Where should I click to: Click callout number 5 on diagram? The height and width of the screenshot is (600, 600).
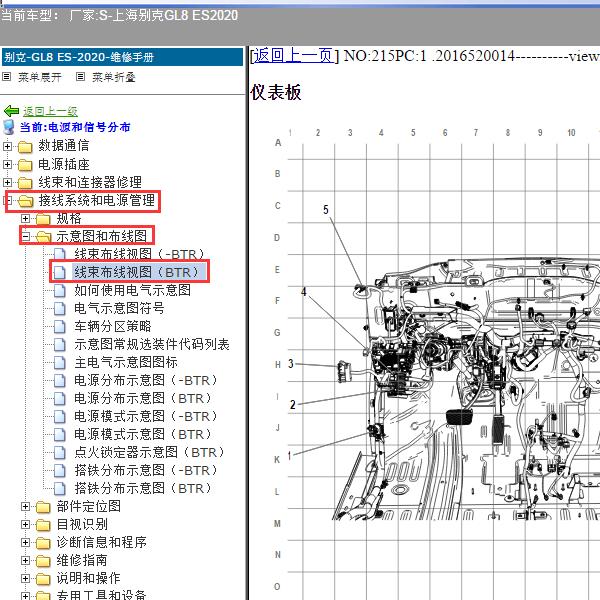coord(326,210)
